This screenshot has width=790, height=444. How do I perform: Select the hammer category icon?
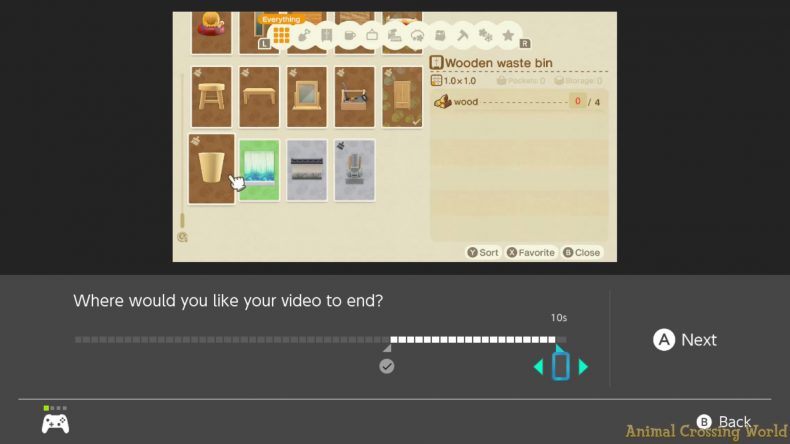[463, 35]
